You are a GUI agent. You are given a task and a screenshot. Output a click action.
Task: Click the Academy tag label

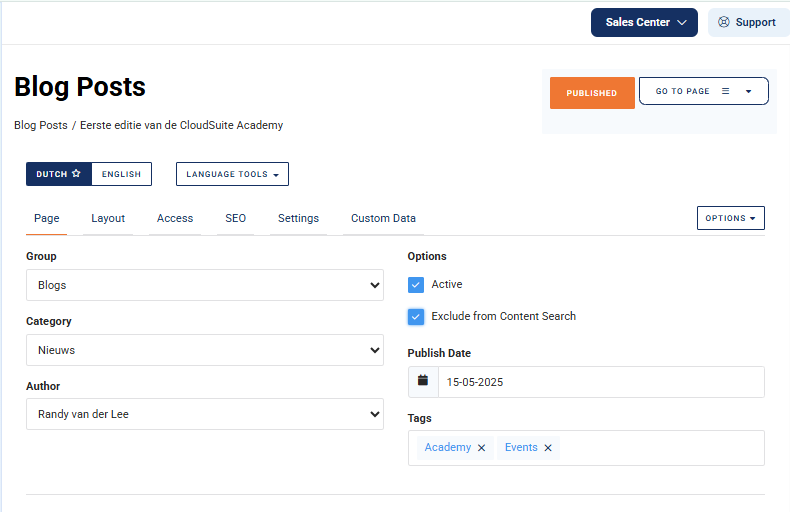[x=447, y=447]
